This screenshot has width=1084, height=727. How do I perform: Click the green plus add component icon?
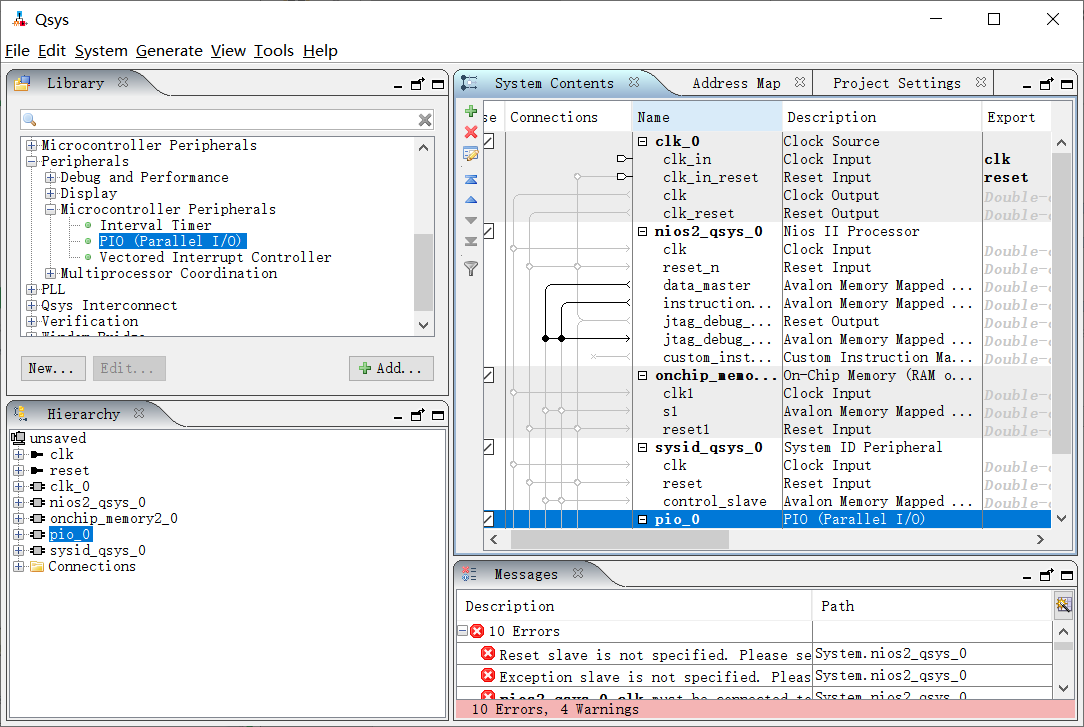click(x=471, y=112)
